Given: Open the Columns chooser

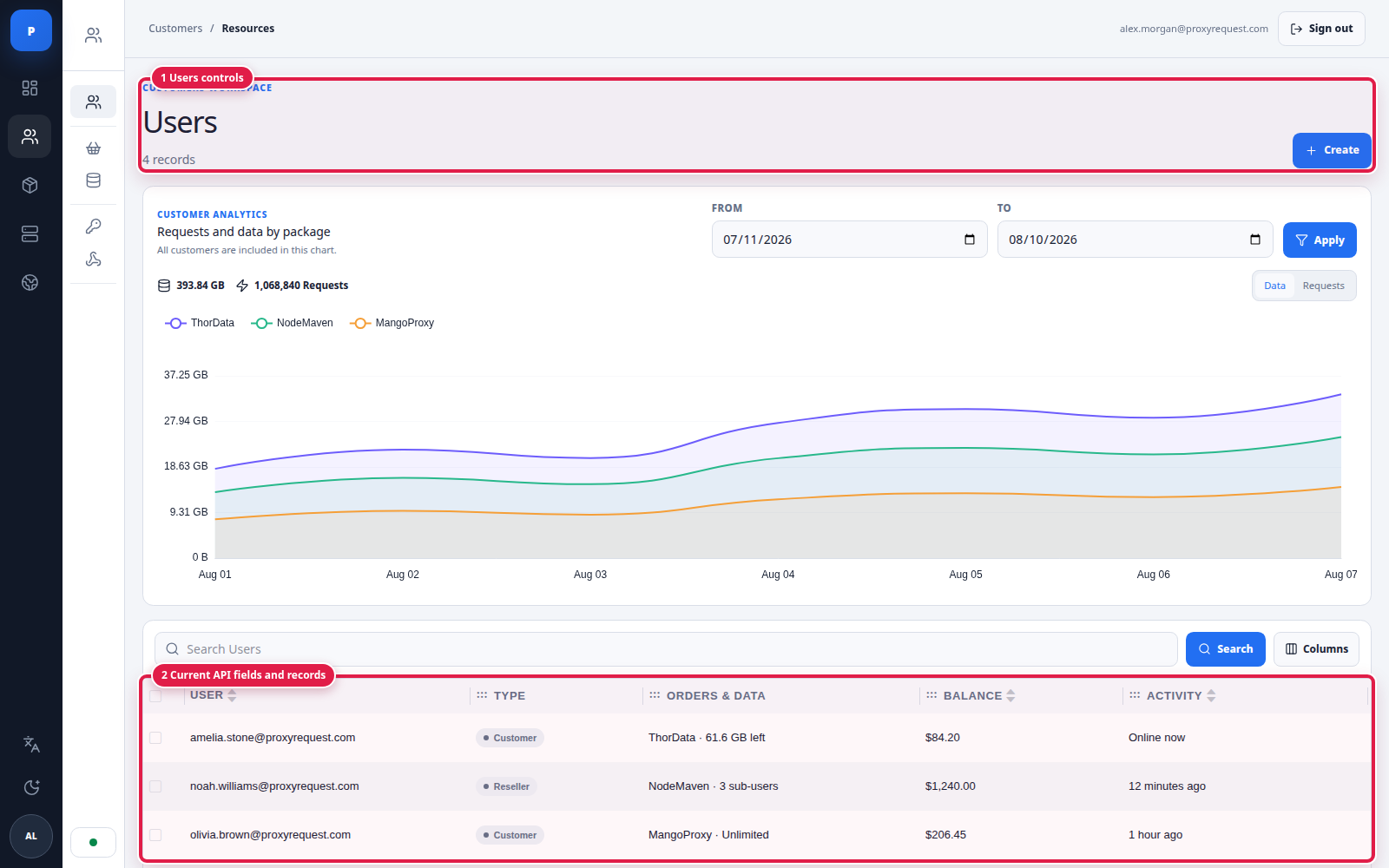Looking at the screenshot, I should 1316,649.
